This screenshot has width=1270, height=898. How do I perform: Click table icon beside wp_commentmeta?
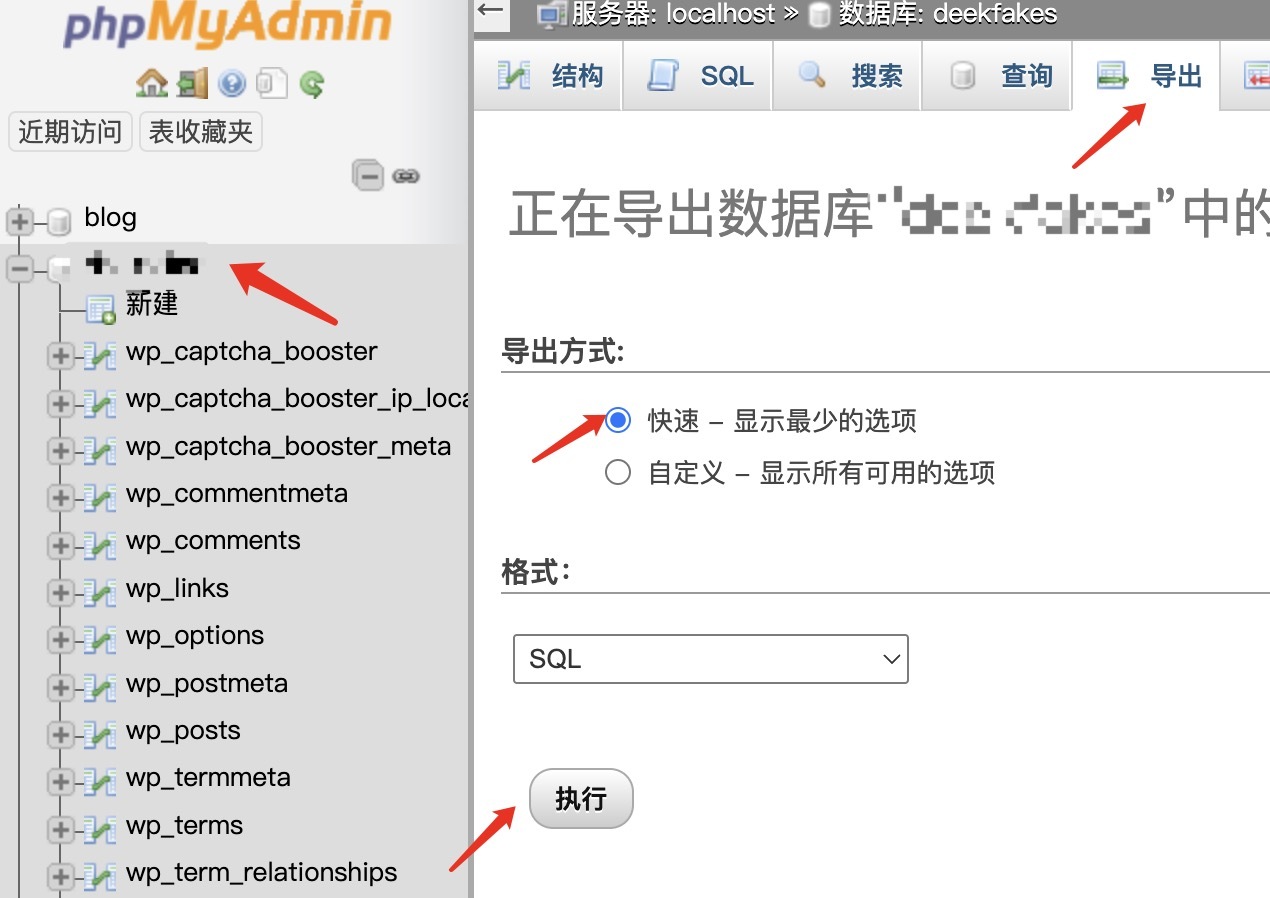pyautogui.click(x=100, y=497)
